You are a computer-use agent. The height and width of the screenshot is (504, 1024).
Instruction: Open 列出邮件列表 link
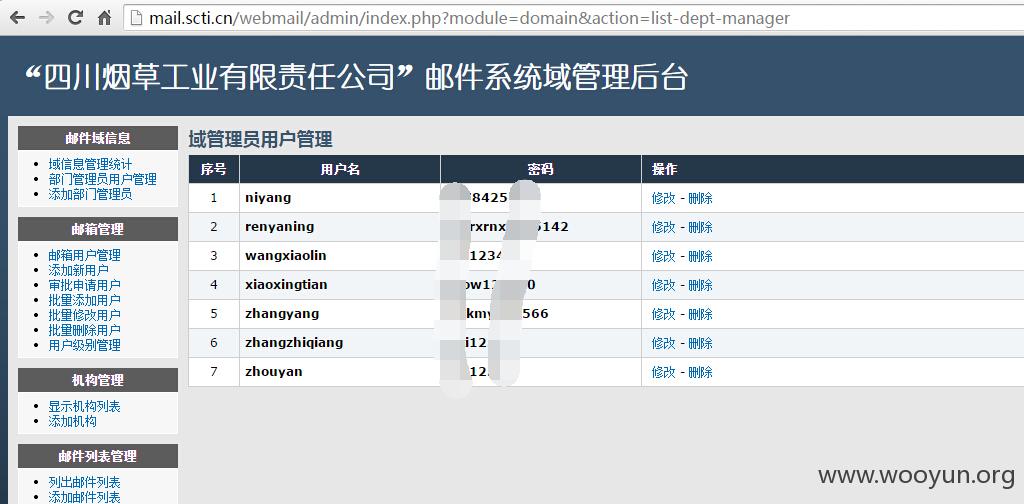pyautogui.click(x=84, y=482)
